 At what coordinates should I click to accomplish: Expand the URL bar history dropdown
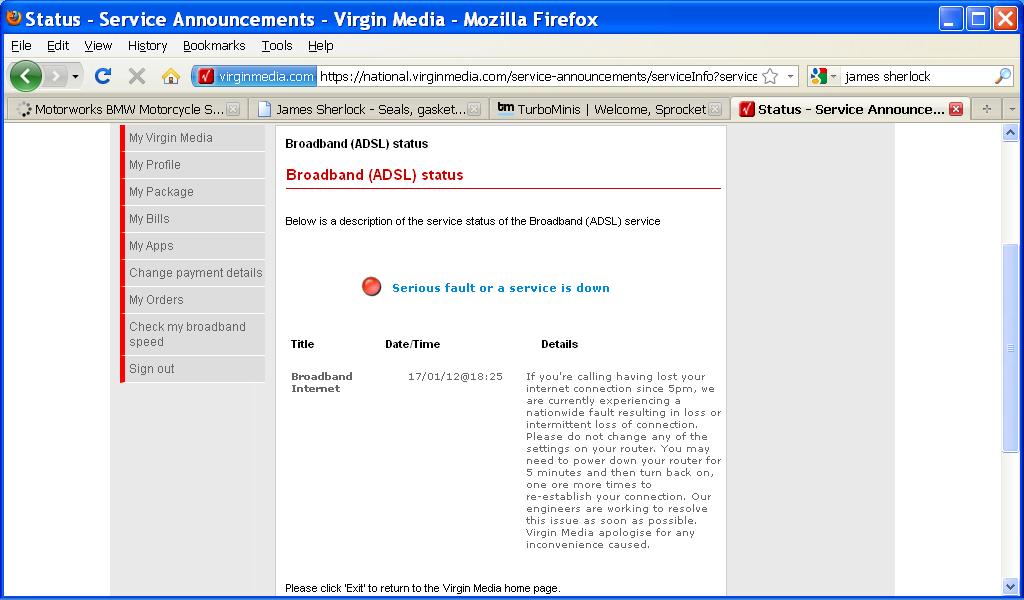coord(790,76)
